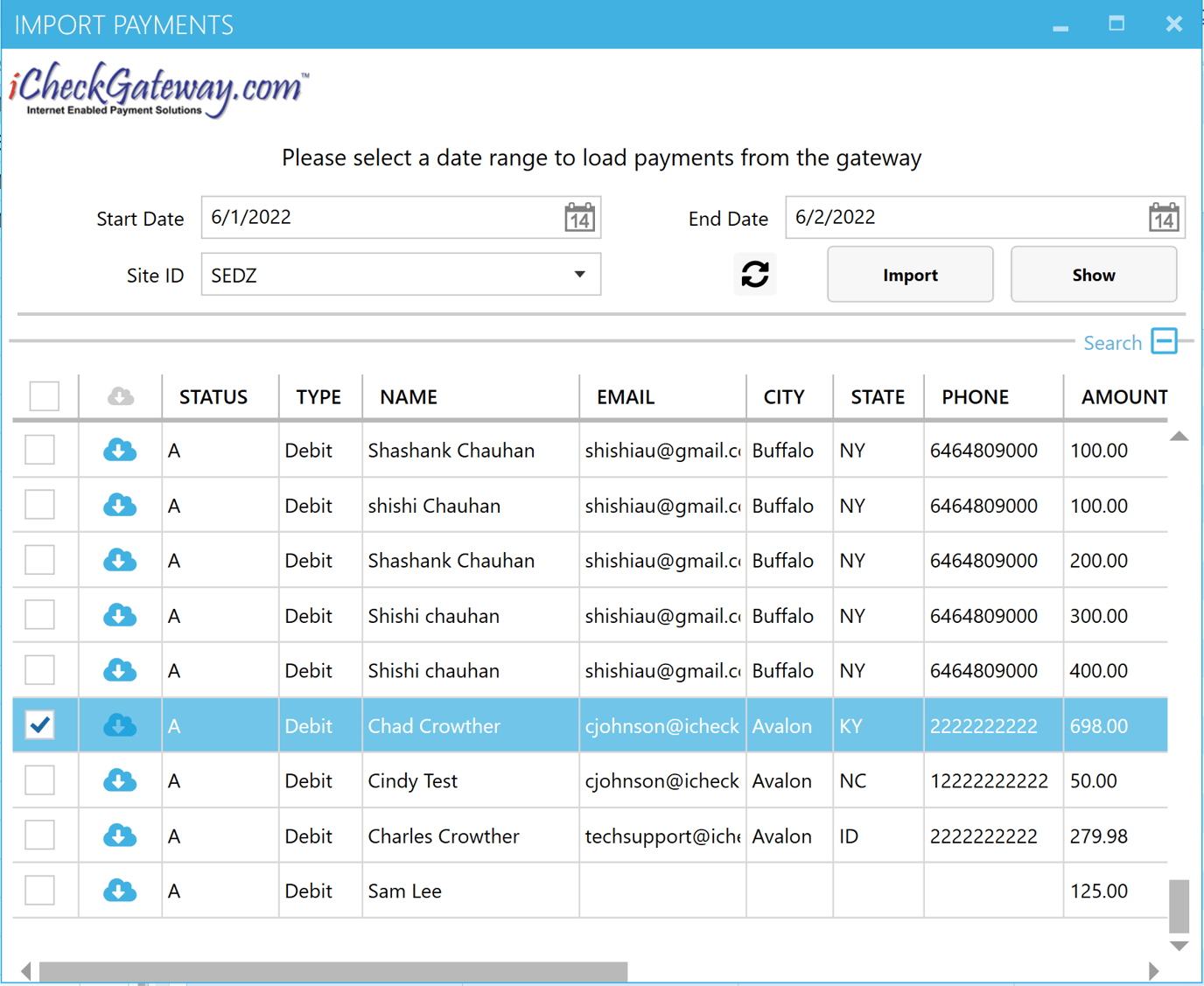This screenshot has width=1204, height=986.
Task: Check Charles Crowther's row checkbox
Action: point(39,835)
